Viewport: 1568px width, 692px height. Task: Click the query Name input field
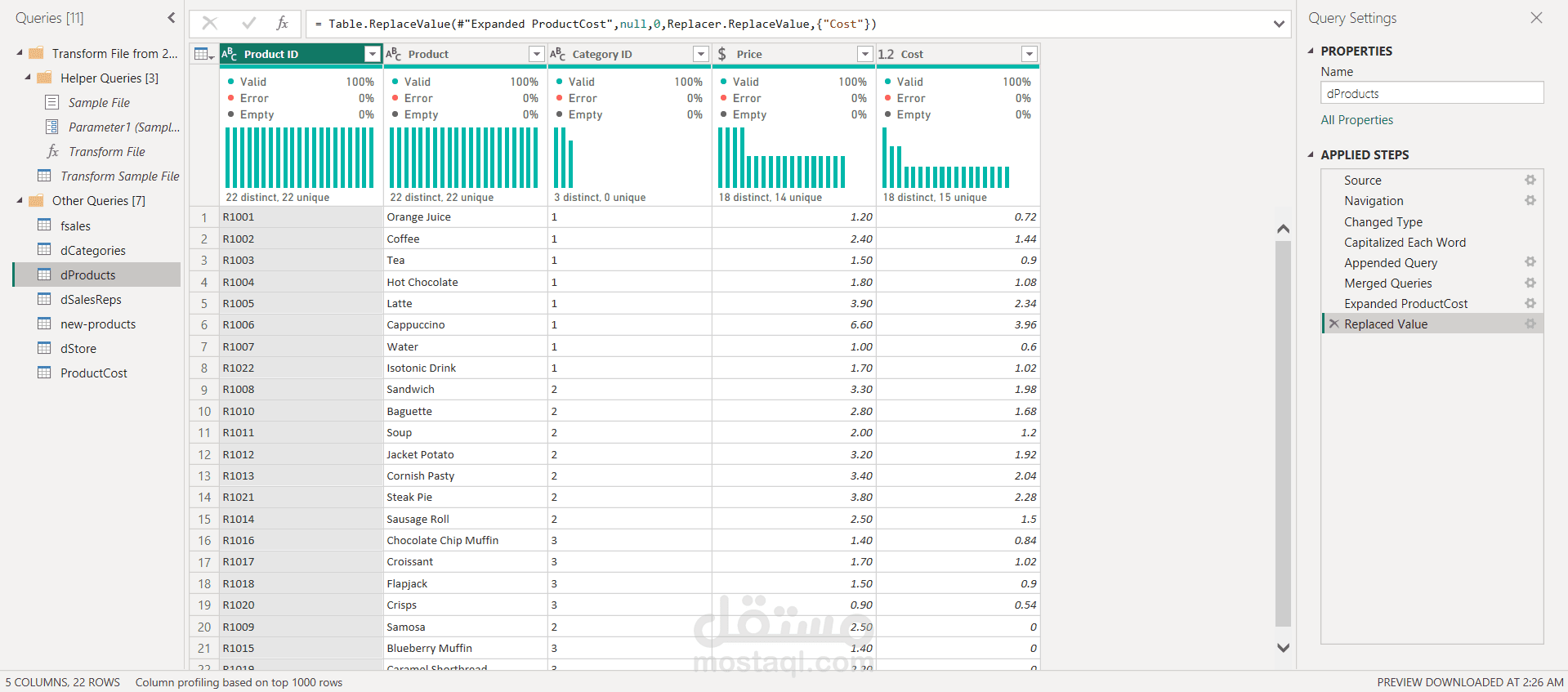(1432, 94)
